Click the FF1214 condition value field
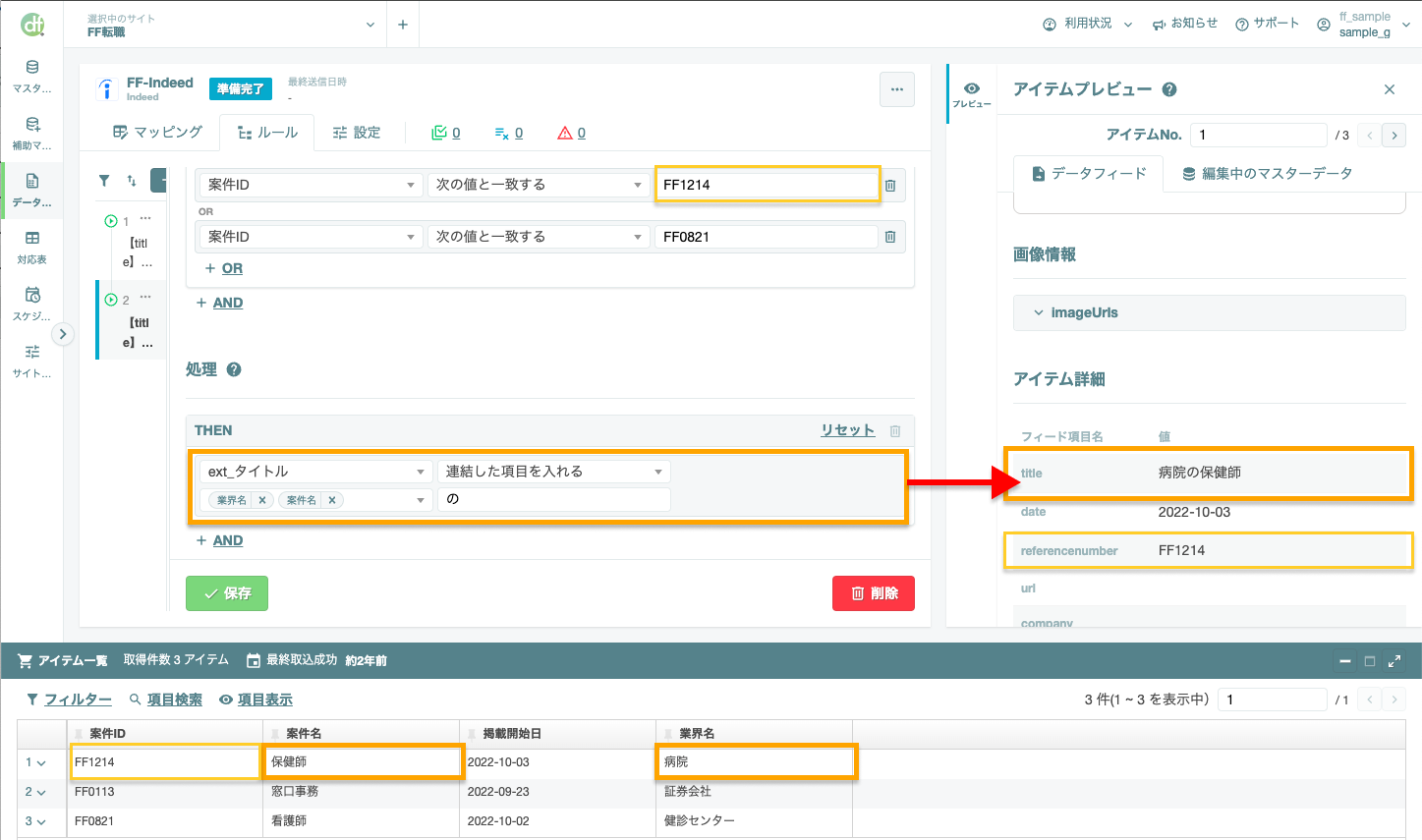The image size is (1422, 840). pos(767,185)
